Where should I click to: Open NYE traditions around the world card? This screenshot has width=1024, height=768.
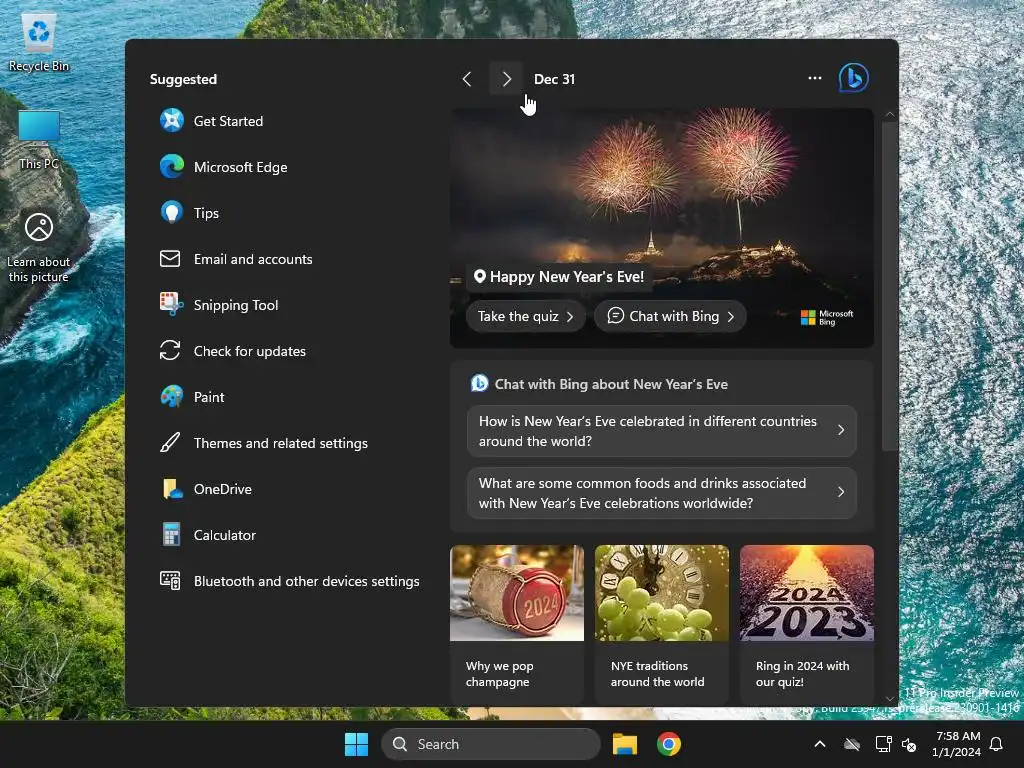(662, 624)
